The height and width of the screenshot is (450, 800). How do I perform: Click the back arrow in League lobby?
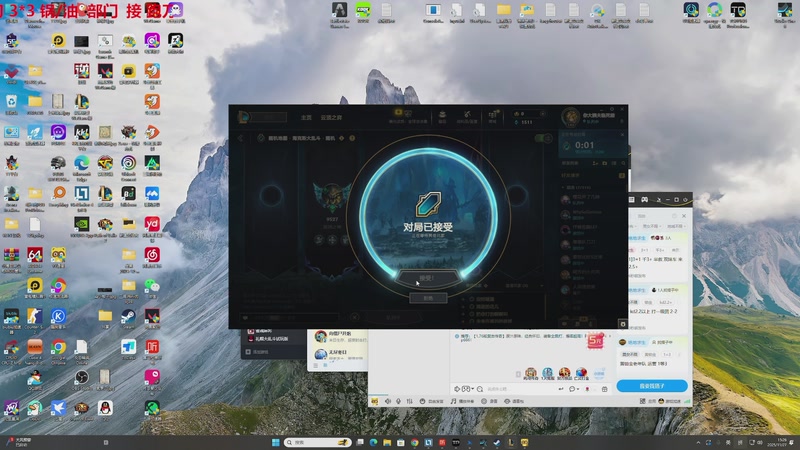[x=241, y=138]
